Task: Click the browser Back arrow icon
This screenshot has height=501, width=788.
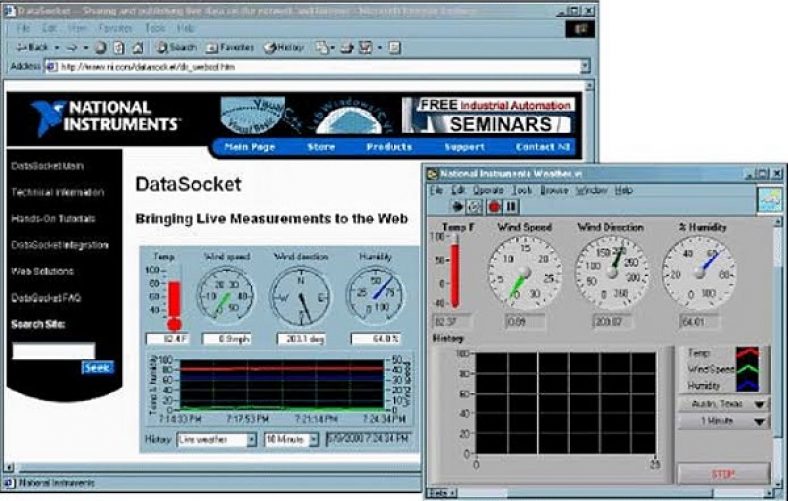Action: pyautogui.click(x=23, y=47)
